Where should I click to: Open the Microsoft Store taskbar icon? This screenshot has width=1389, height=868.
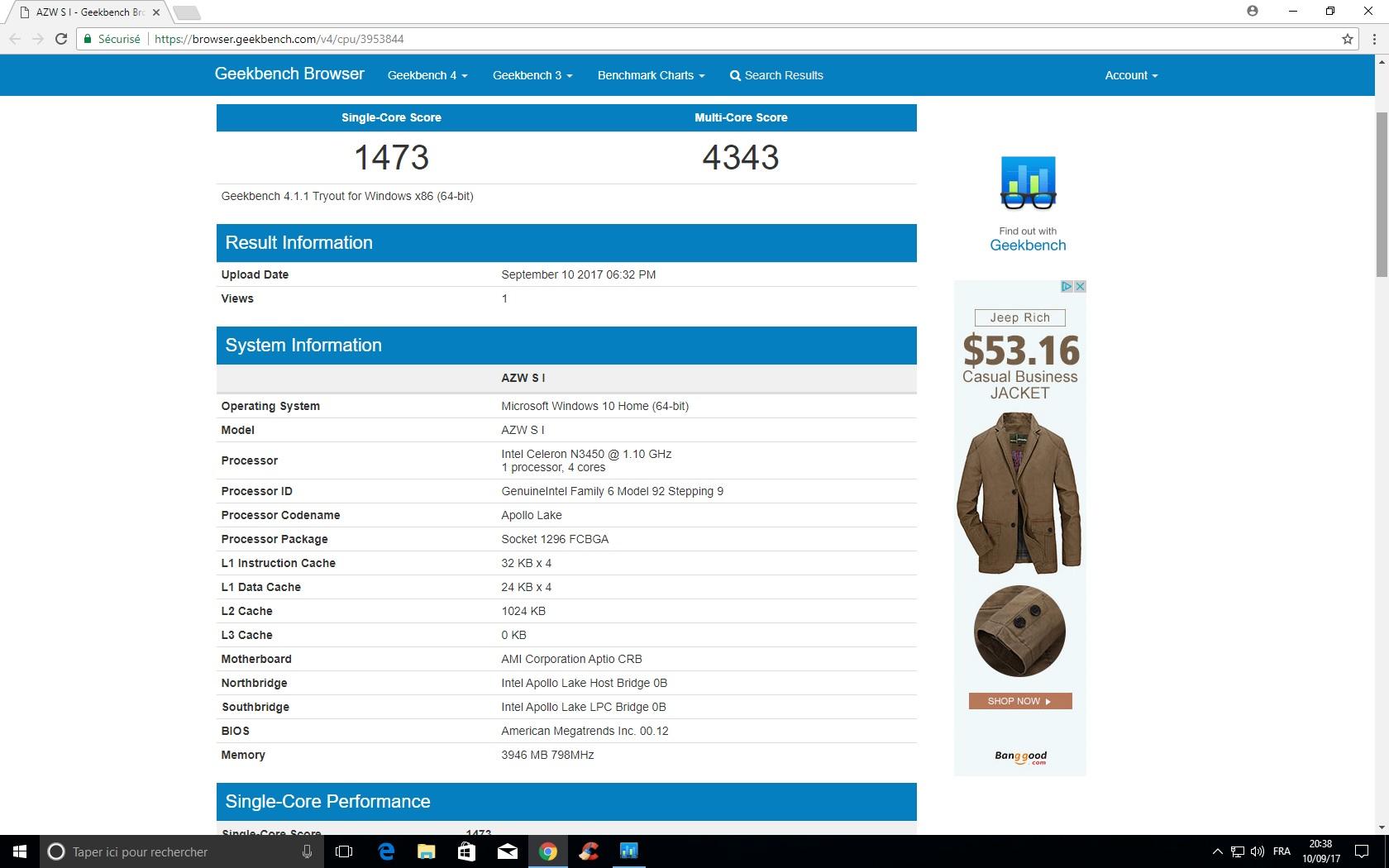coord(466,851)
